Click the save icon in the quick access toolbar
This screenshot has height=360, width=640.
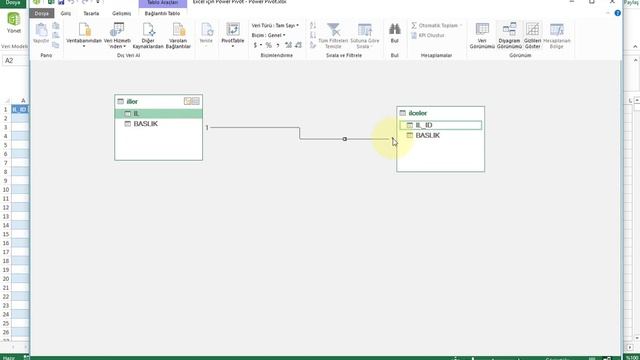tap(61, 2)
